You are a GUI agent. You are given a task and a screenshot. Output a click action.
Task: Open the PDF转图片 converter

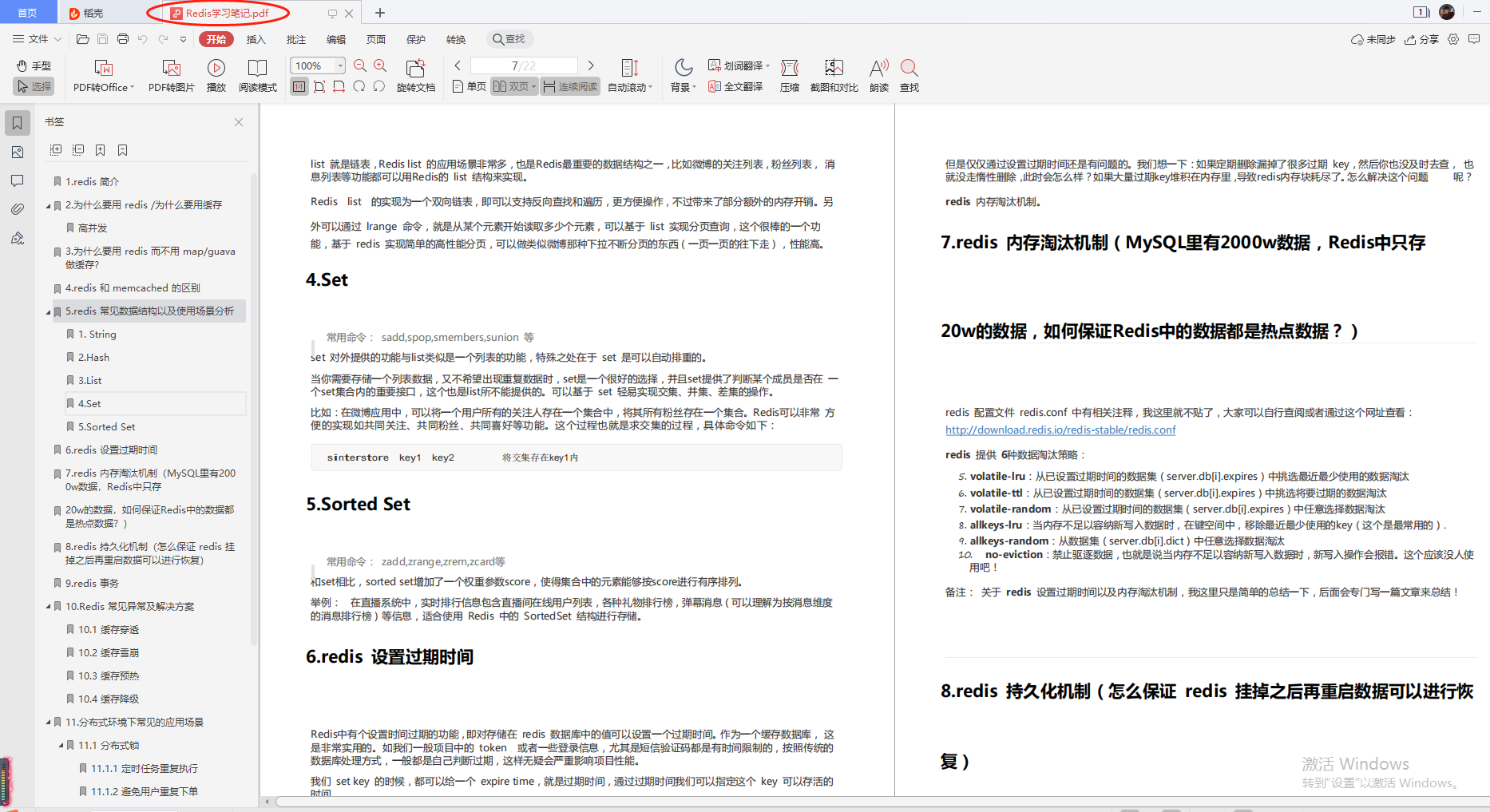click(171, 76)
